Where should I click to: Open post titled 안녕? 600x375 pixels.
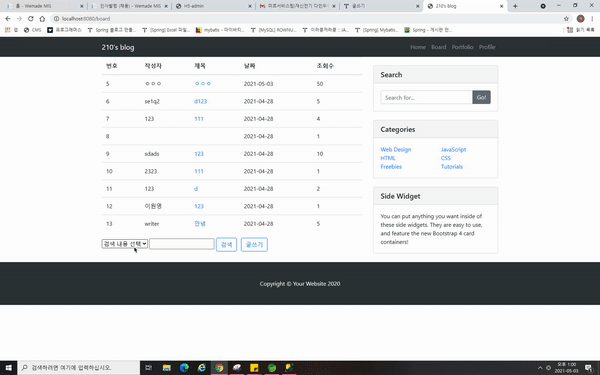[200, 223]
